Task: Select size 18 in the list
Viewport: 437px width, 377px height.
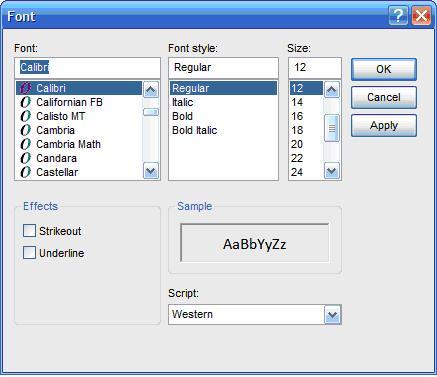Action: click(297, 130)
